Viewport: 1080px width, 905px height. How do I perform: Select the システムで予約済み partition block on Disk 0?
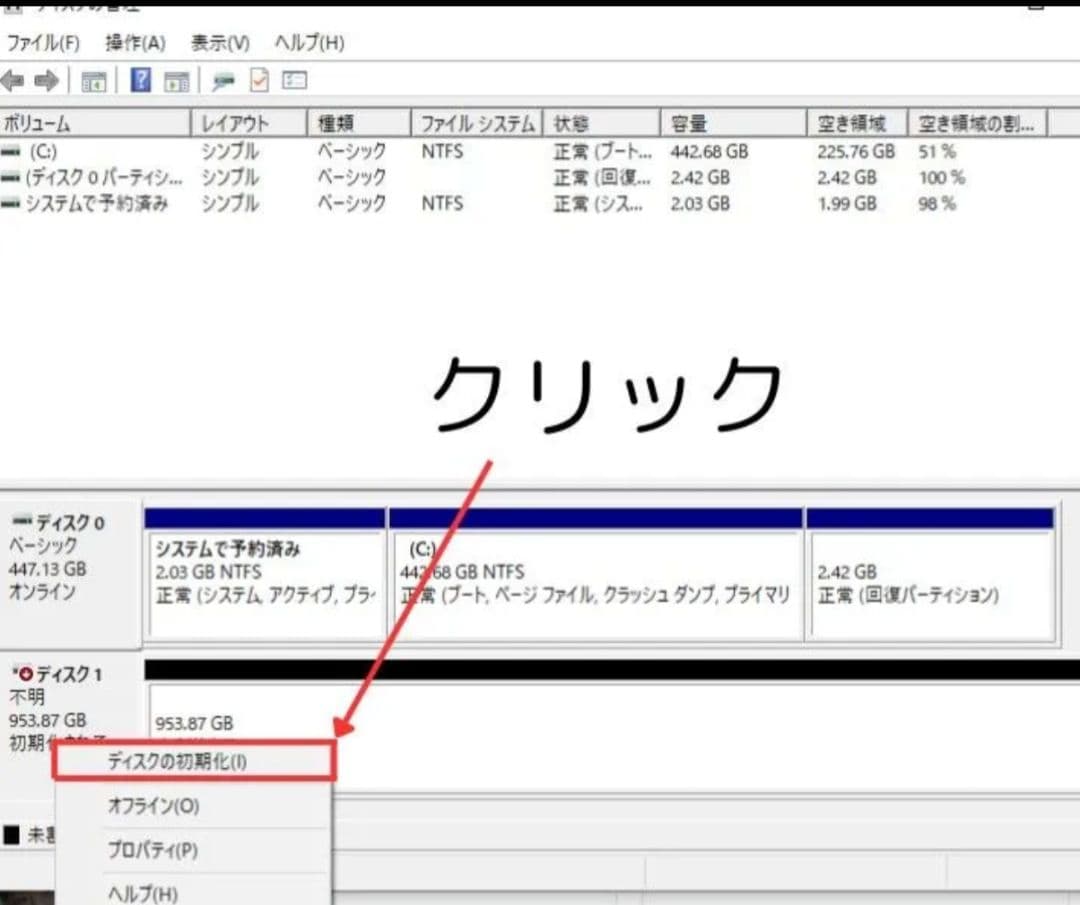tap(266, 585)
